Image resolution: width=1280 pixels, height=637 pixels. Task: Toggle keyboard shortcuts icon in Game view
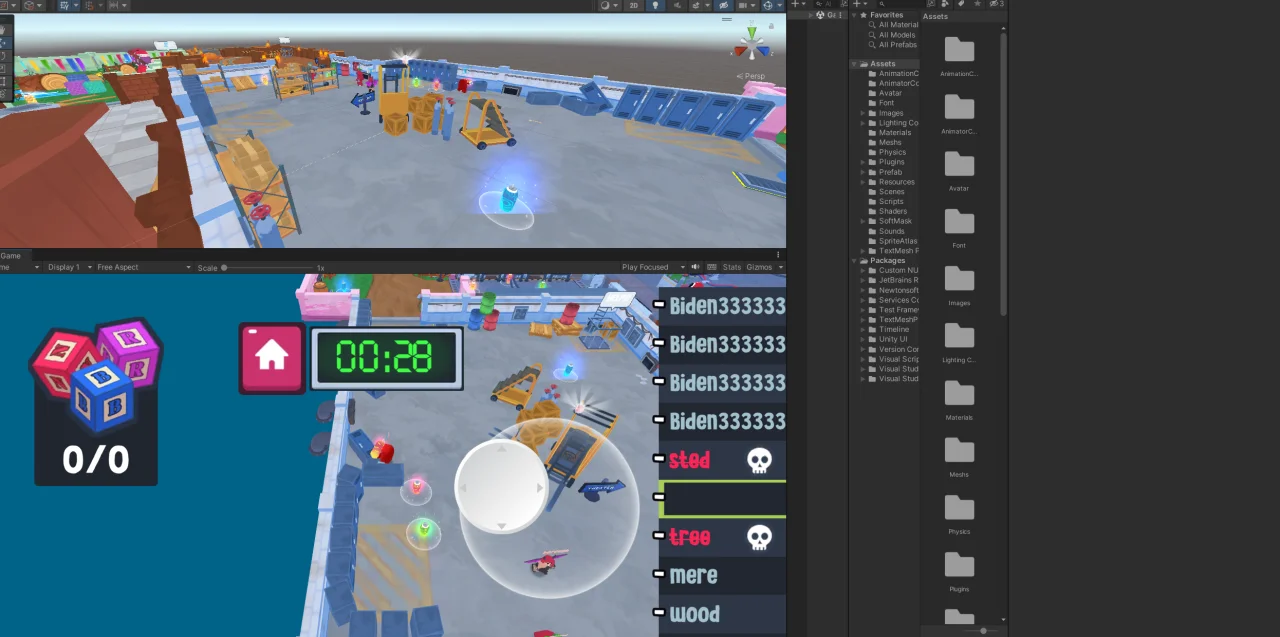[714, 267]
